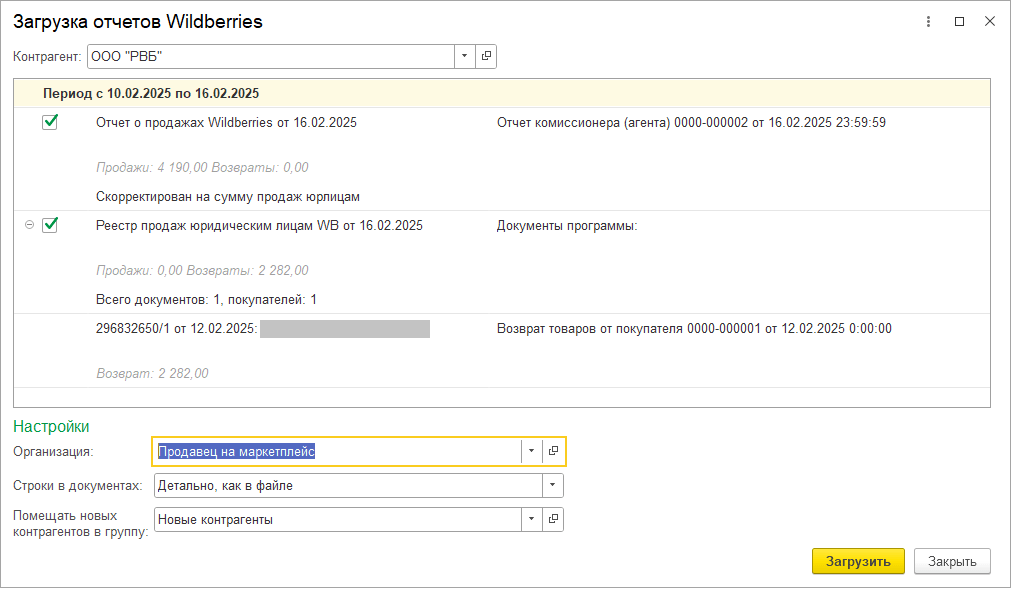Collapse the Реестр продаж юридическим лицам row

click(29, 225)
